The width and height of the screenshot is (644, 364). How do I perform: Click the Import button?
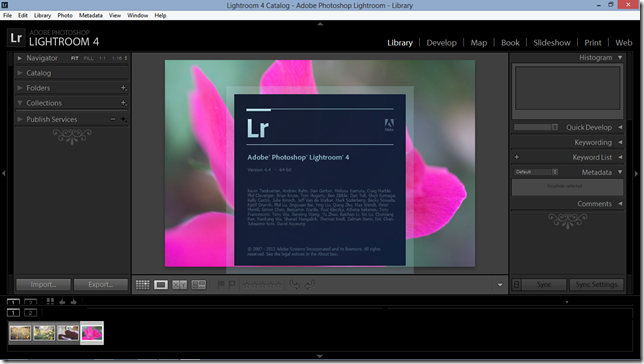click(44, 284)
